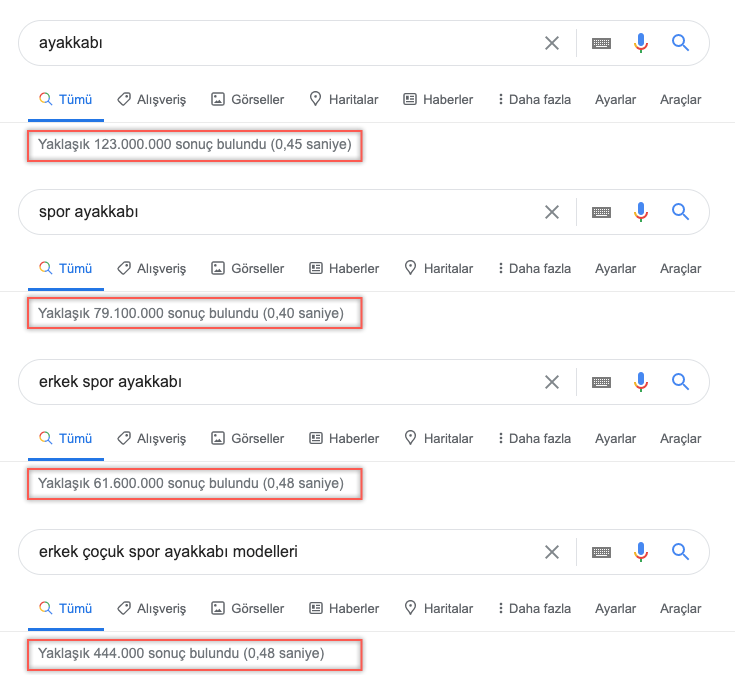Expand 'Daha fazla' under the 'ayakkabı' search

[x=534, y=99]
